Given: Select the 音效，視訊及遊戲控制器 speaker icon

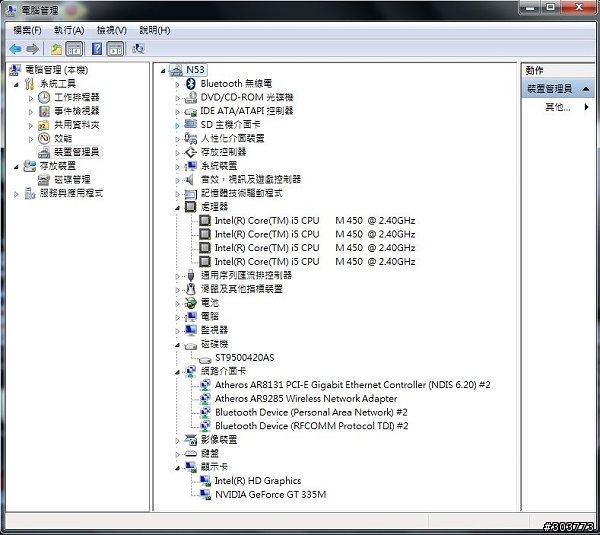Looking at the screenshot, I should point(189,179).
